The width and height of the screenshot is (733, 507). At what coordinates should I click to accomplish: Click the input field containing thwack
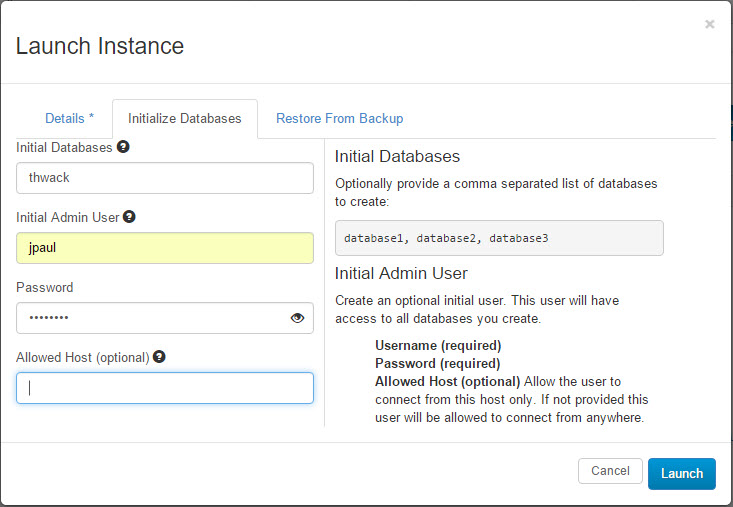click(165, 178)
